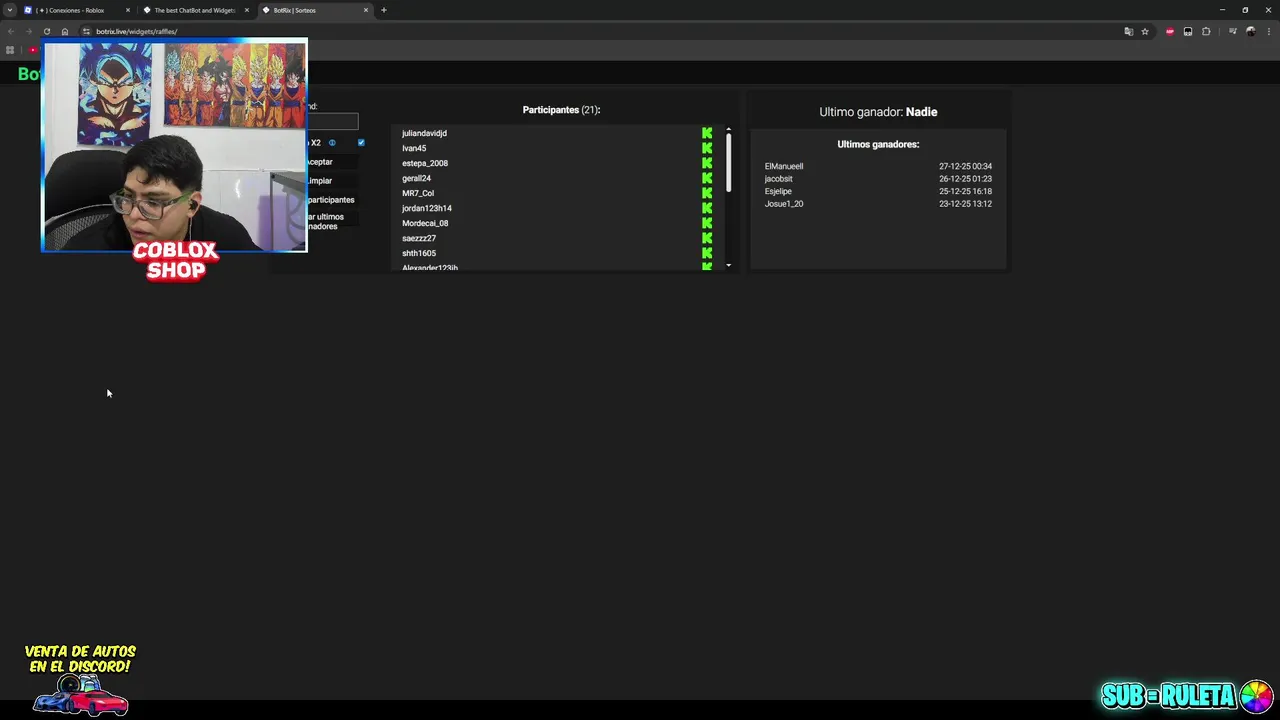Open the Extensions puzzle-piece icon
1280x720 pixels.
1206,31
